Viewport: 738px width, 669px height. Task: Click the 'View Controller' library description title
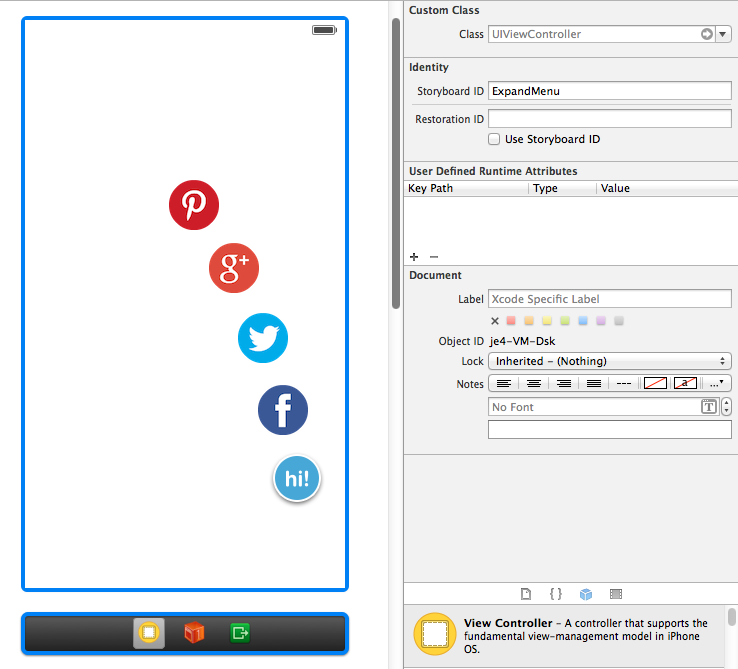508,623
